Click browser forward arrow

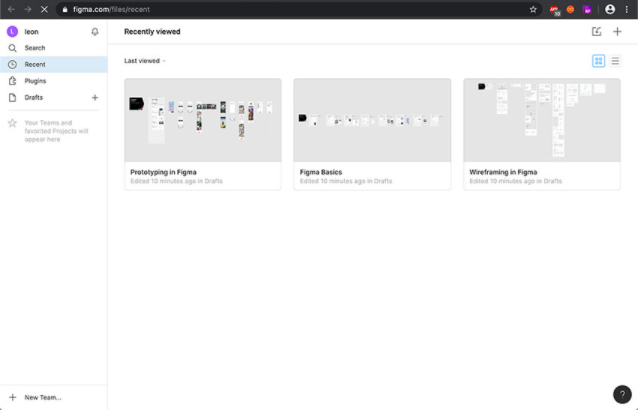[28, 9]
